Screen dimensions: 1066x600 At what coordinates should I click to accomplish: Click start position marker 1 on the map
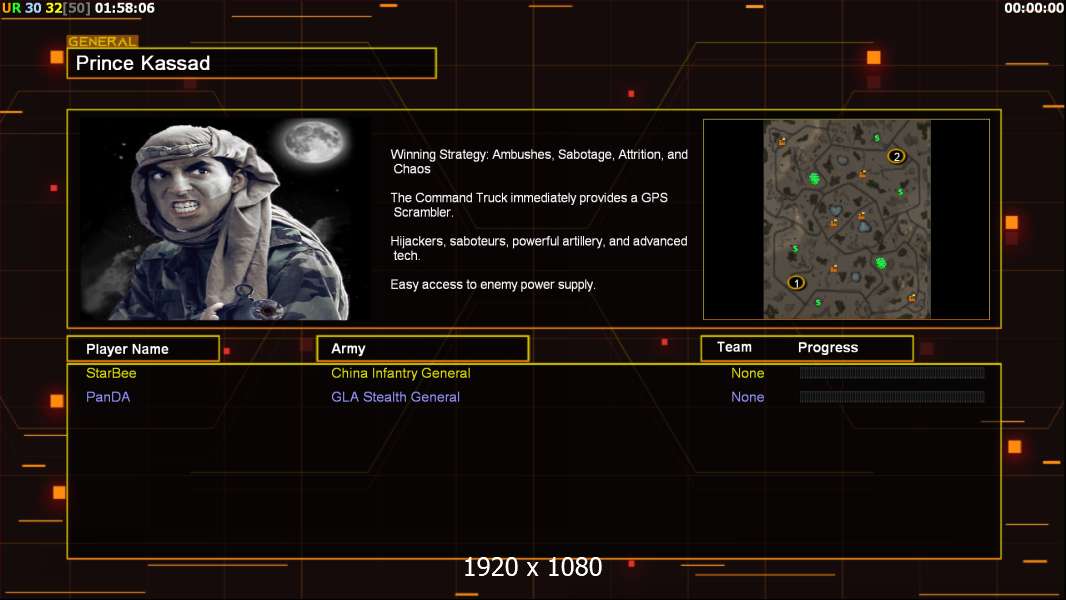pyautogui.click(x=796, y=283)
